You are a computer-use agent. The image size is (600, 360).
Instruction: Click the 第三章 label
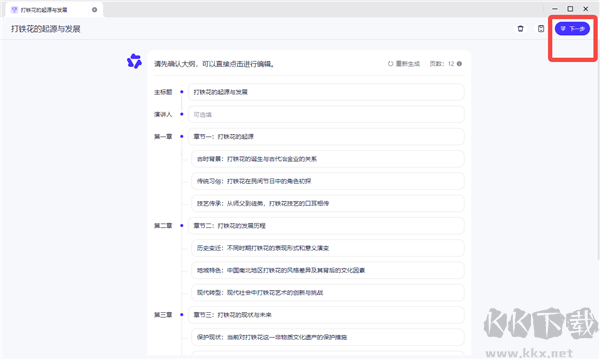[x=163, y=315]
